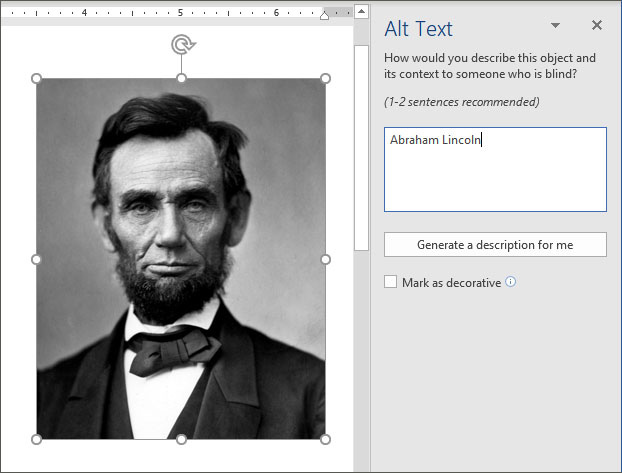Click the rotate handle above the picture
This screenshot has width=622, height=473.
tap(182, 44)
